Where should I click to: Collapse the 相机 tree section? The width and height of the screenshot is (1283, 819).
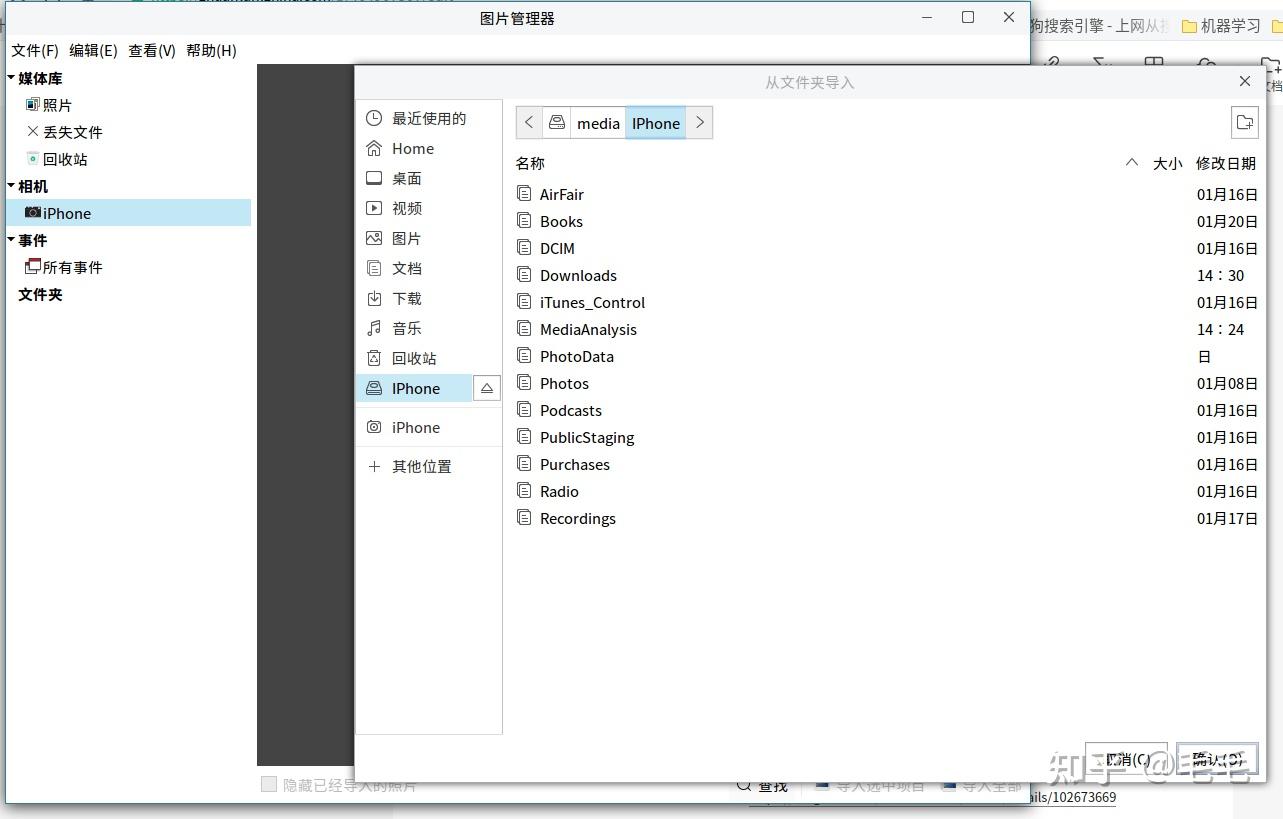click(x=11, y=186)
